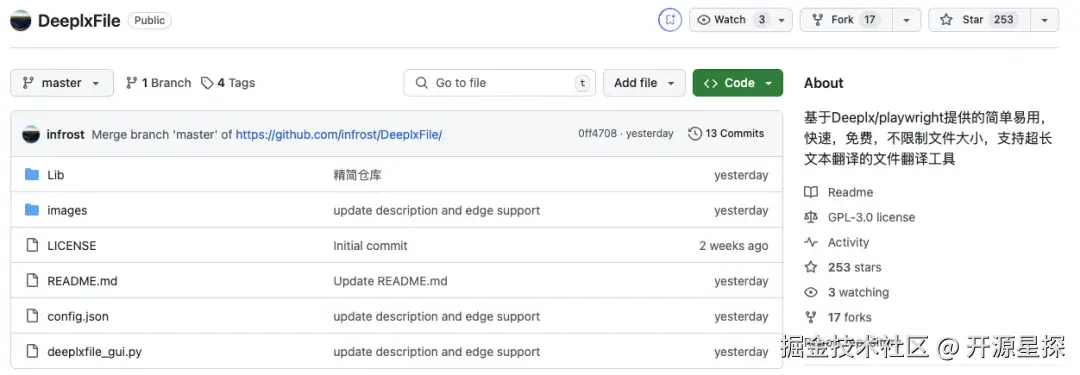Click the infrost author name
The width and height of the screenshot is (1080, 375).
65,134
